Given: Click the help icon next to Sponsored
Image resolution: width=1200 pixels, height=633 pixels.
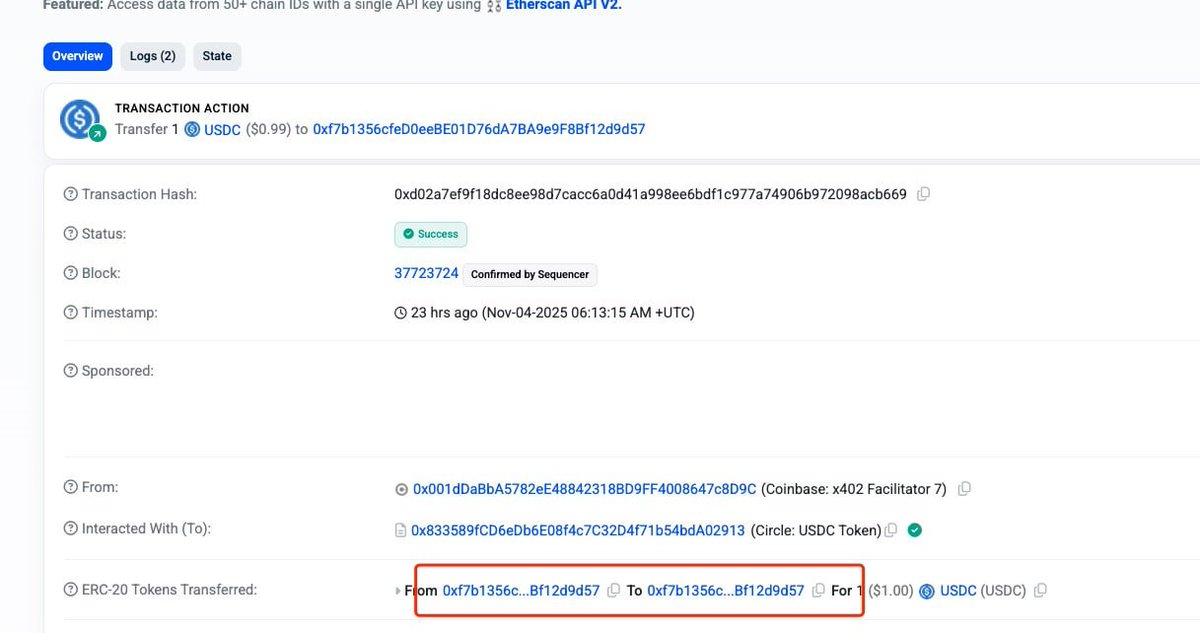Looking at the screenshot, I should pos(69,370).
